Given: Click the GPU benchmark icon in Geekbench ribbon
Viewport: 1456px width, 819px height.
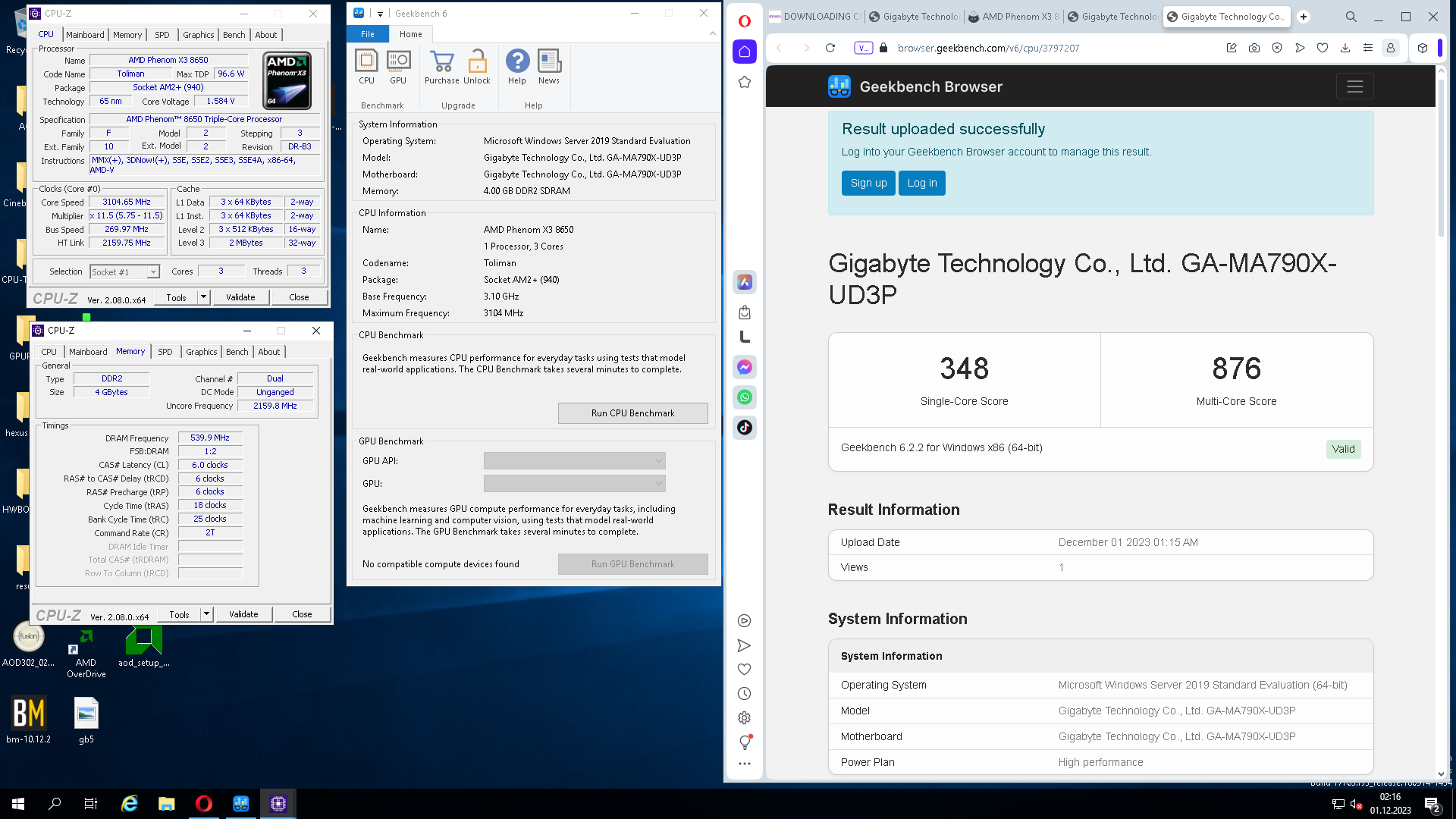Looking at the screenshot, I should coord(398,67).
